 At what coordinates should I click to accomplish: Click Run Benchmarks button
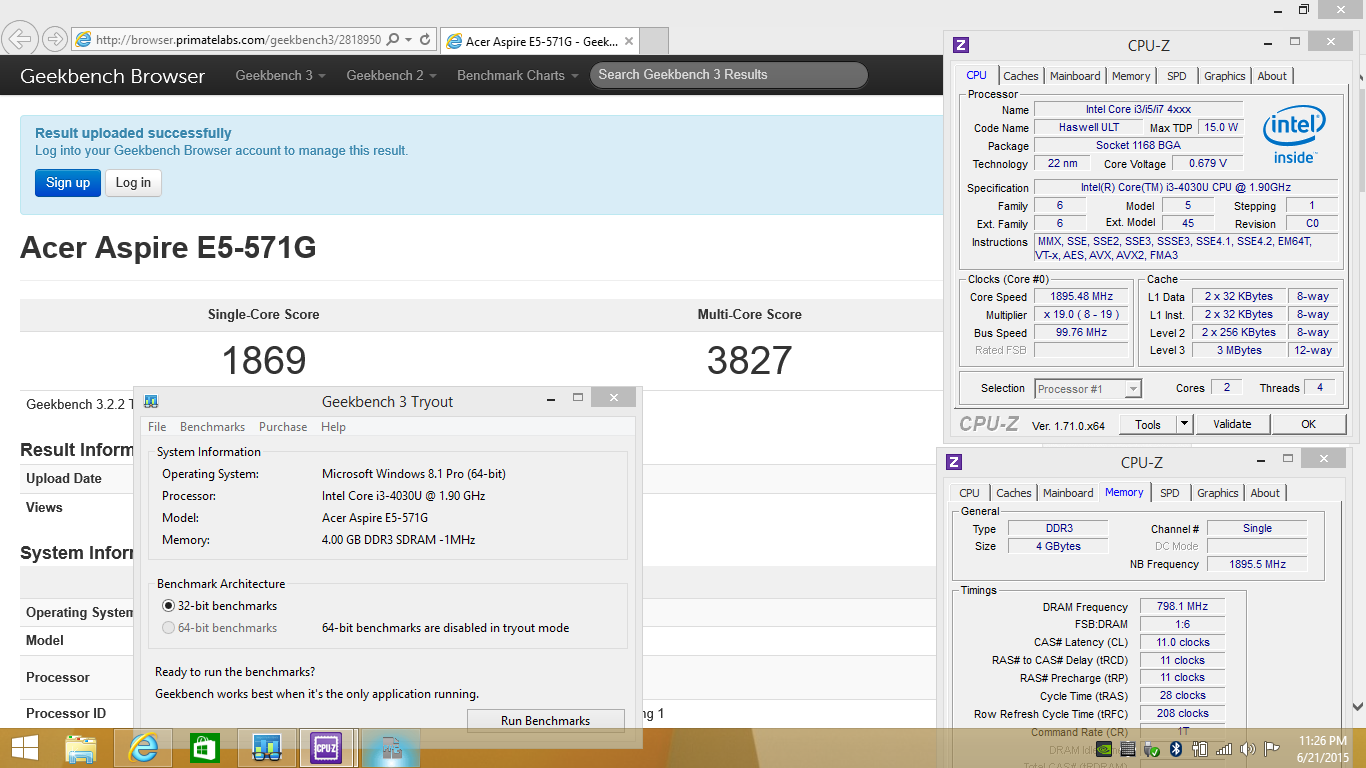(x=545, y=720)
